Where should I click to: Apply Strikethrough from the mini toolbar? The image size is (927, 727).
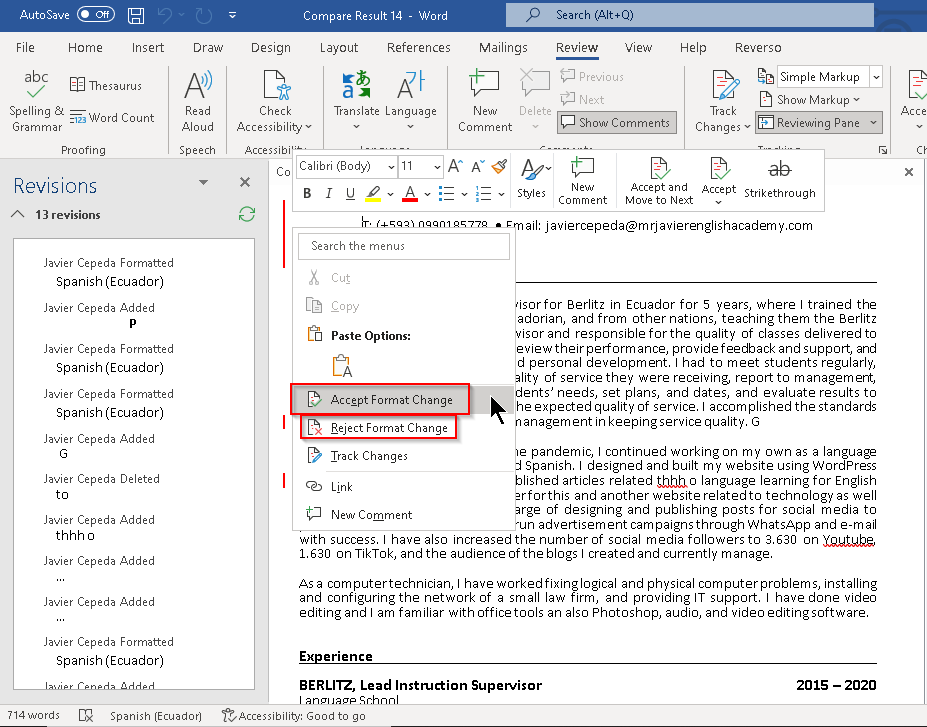click(779, 193)
